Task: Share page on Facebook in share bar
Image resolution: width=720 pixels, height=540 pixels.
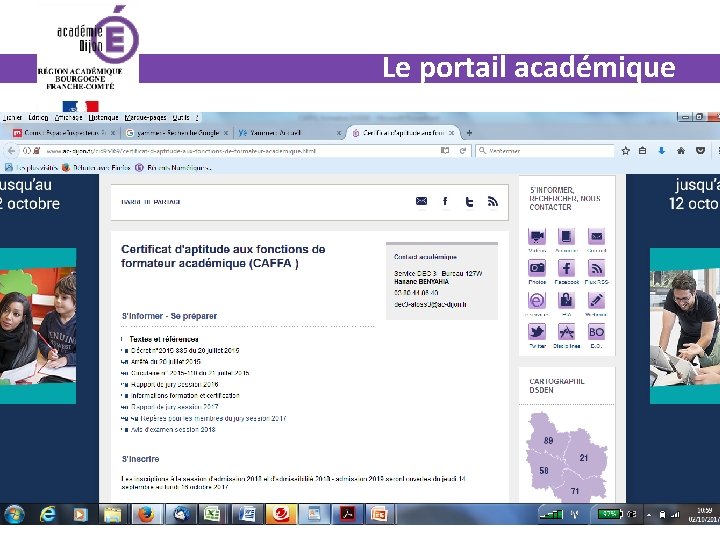Action: coord(445,201)
